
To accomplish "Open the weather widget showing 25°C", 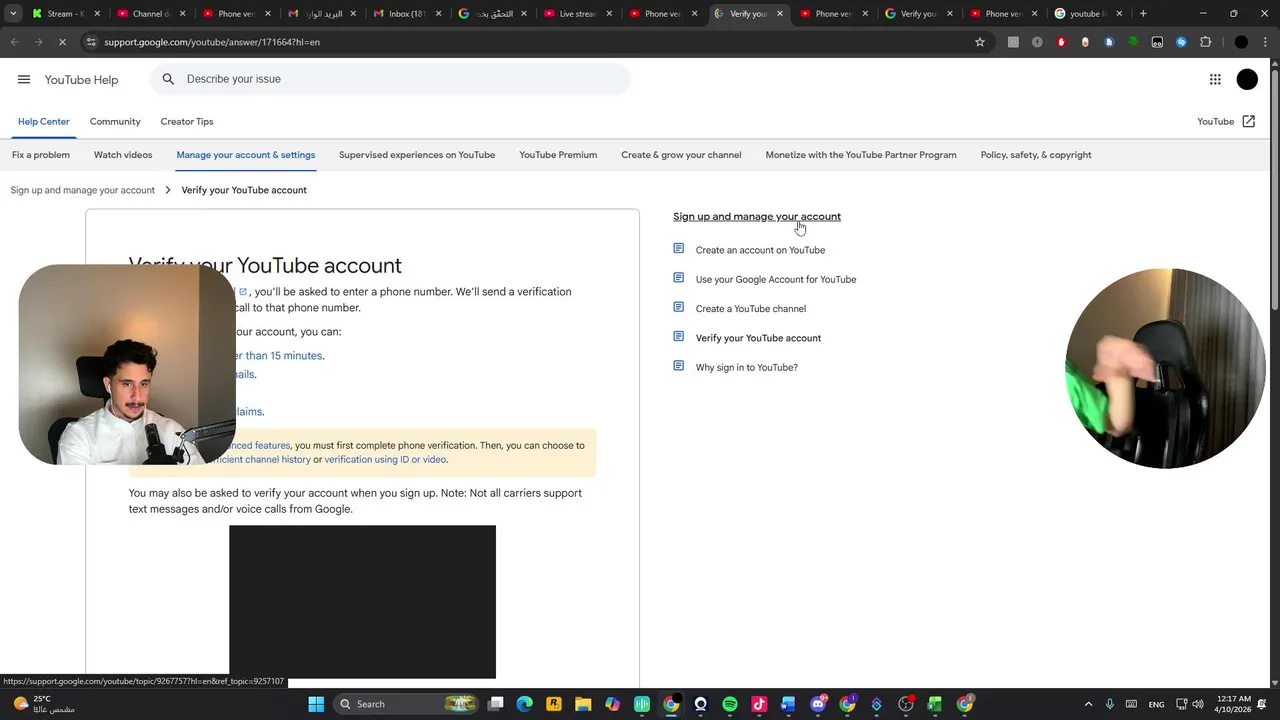I will coord(43,704).
